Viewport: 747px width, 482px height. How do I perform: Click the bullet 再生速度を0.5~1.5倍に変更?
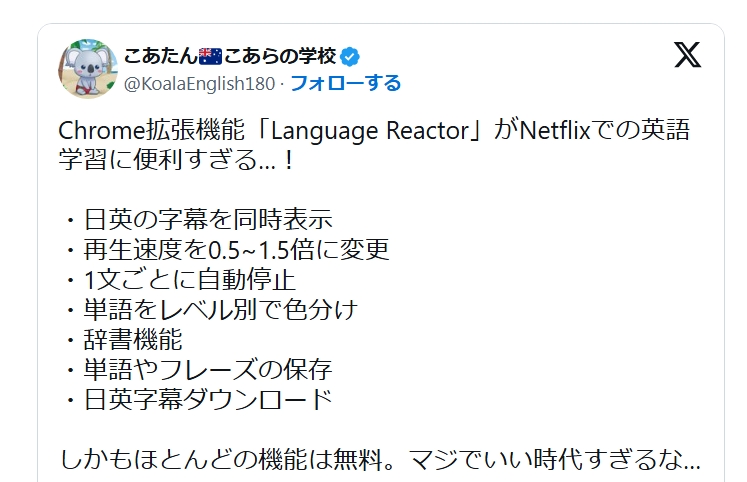click(x=236, y=250)
